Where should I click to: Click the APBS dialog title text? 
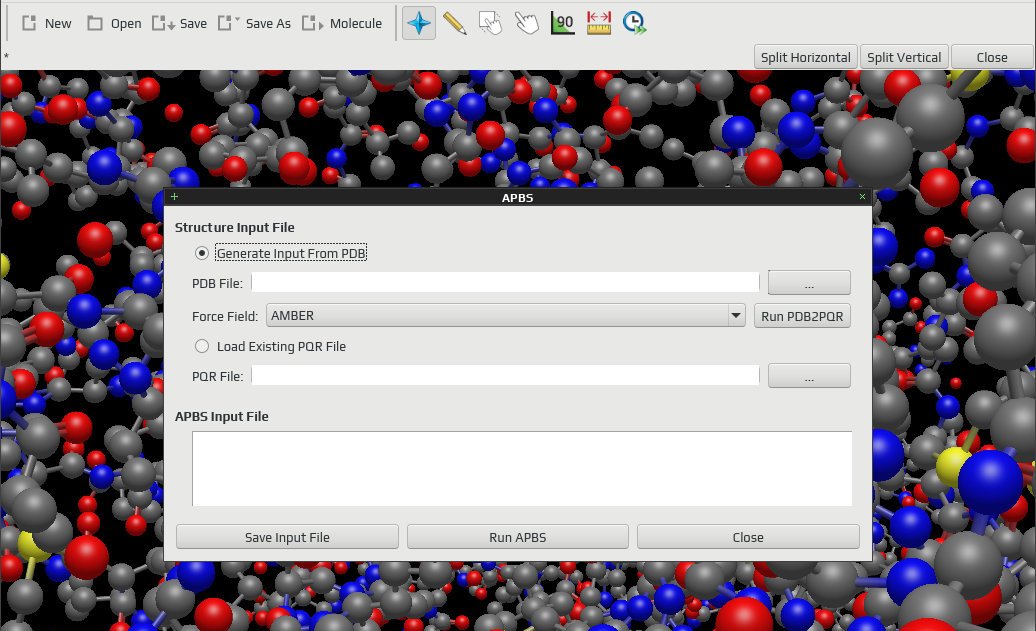tap(517, 198)
